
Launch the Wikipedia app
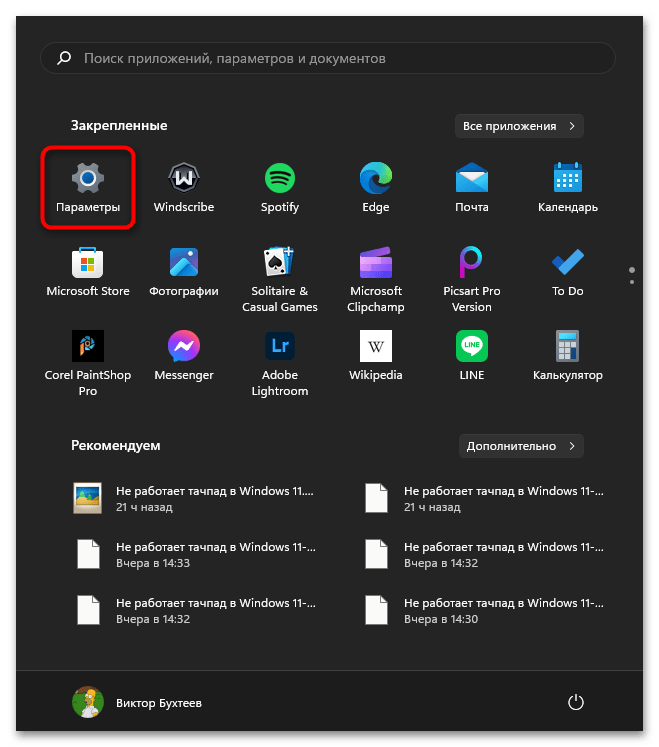click(375, 355)
